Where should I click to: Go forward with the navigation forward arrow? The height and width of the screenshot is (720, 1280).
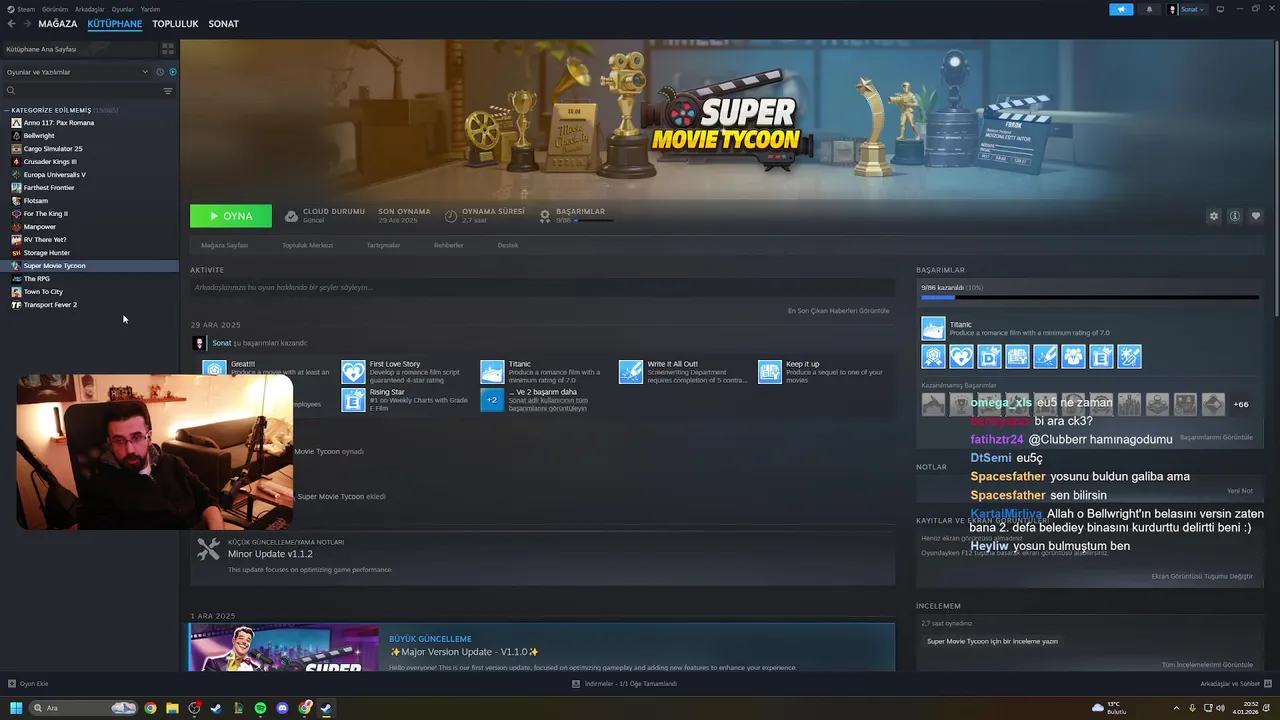(x=26, y=23)
